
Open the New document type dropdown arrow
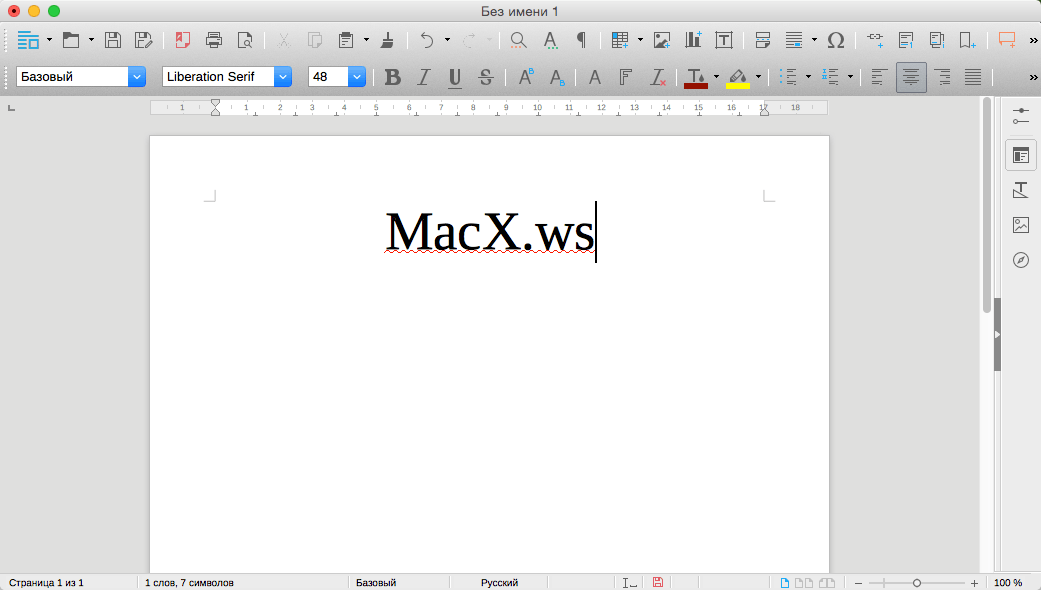(49, 40)
